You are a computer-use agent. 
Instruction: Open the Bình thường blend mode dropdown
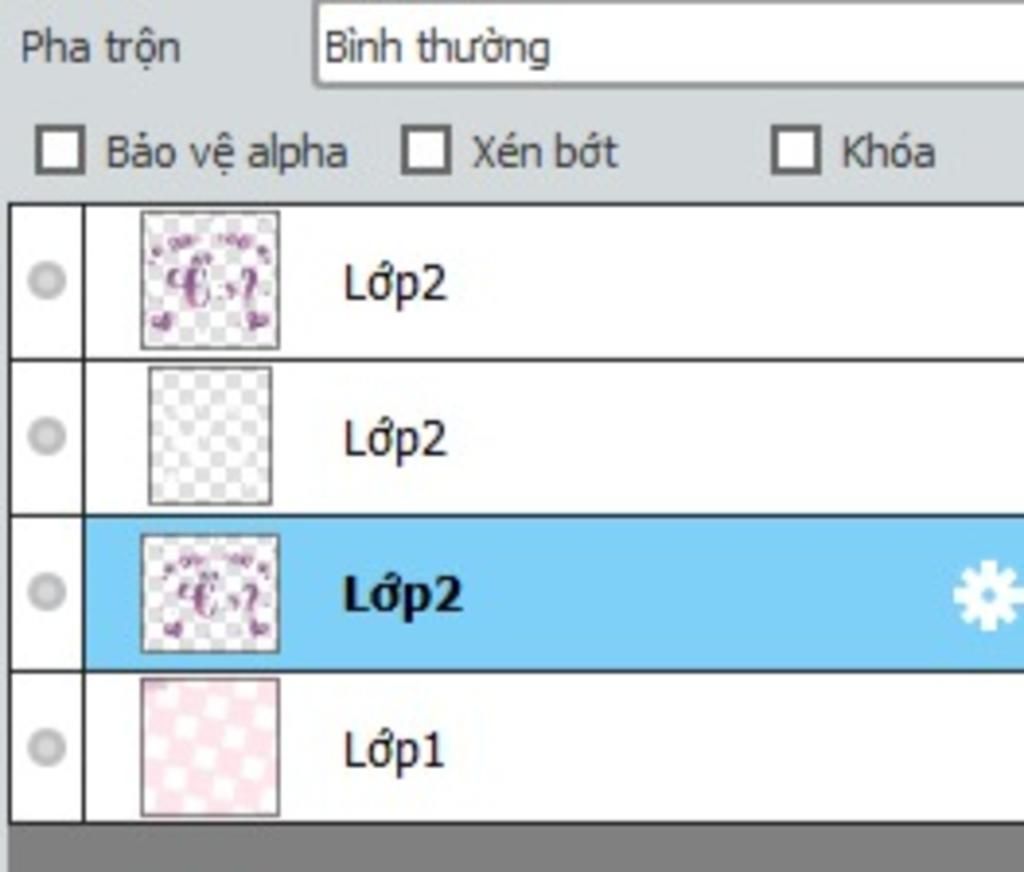pos(670,44)
